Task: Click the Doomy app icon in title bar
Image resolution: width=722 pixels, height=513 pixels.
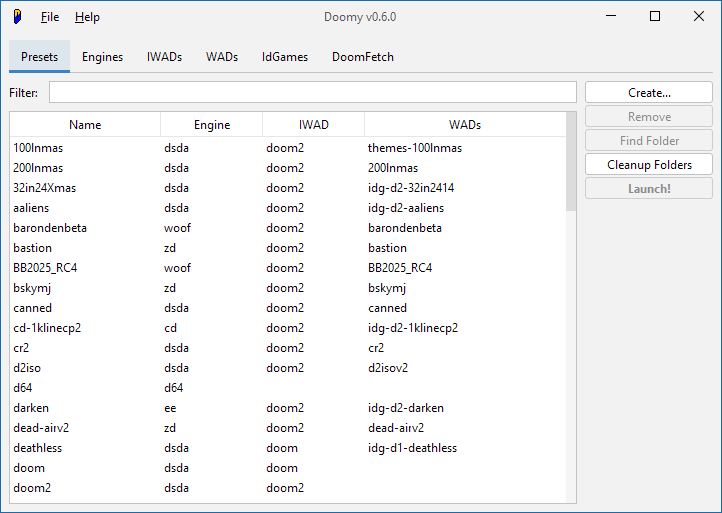Action: pos(17,17)
